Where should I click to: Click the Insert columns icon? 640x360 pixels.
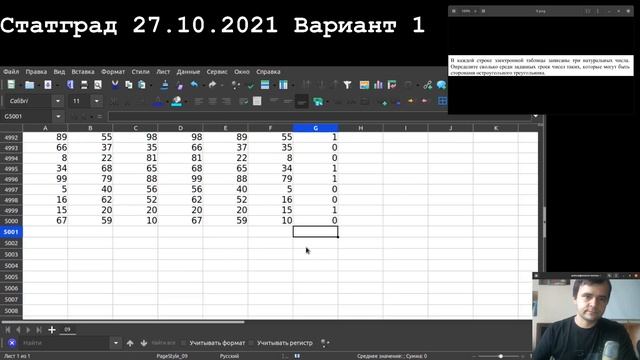click(x=283, y=84)
